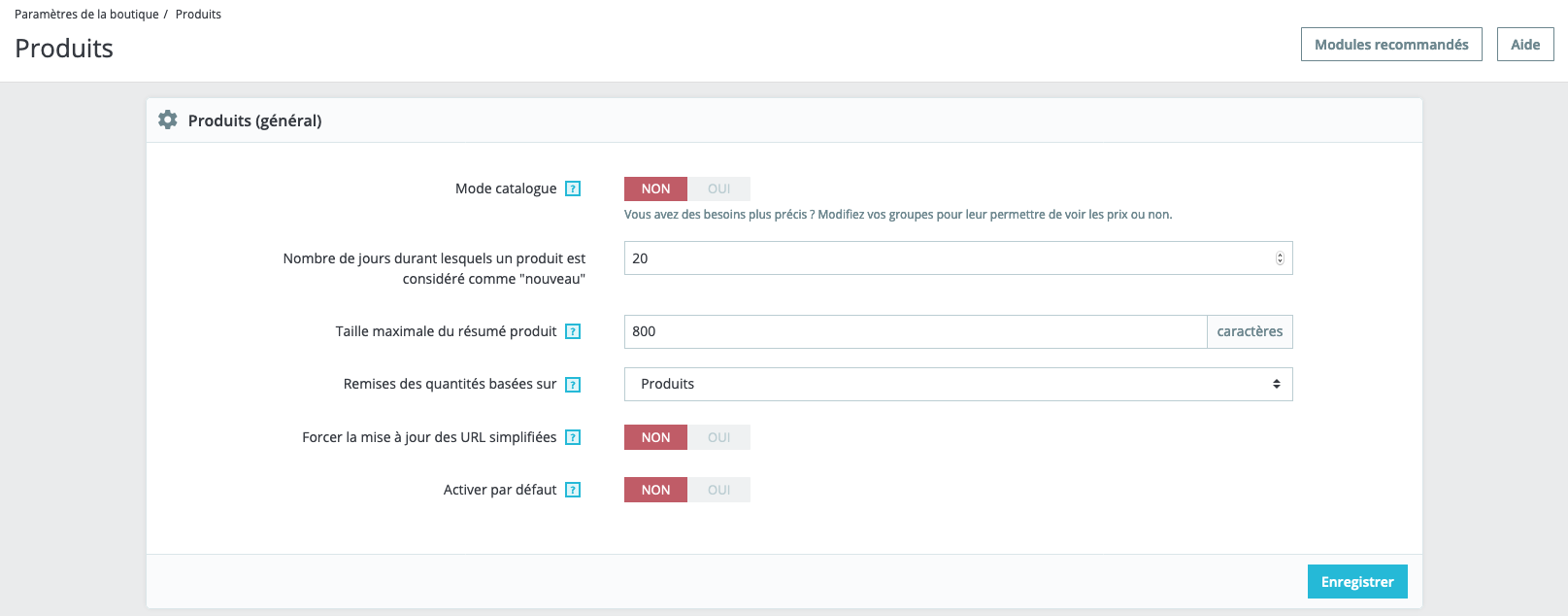Open help tooltip for Mode catalogue

(x=573, y=188)
